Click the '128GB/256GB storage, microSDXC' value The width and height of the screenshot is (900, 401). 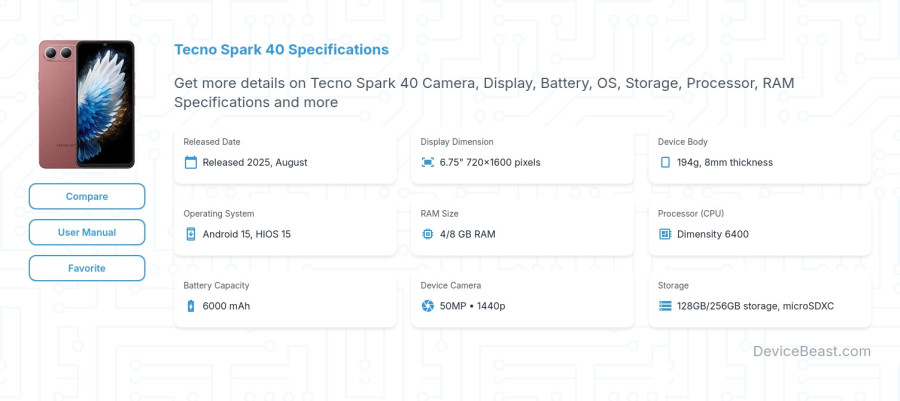click(x=755, y=306)
